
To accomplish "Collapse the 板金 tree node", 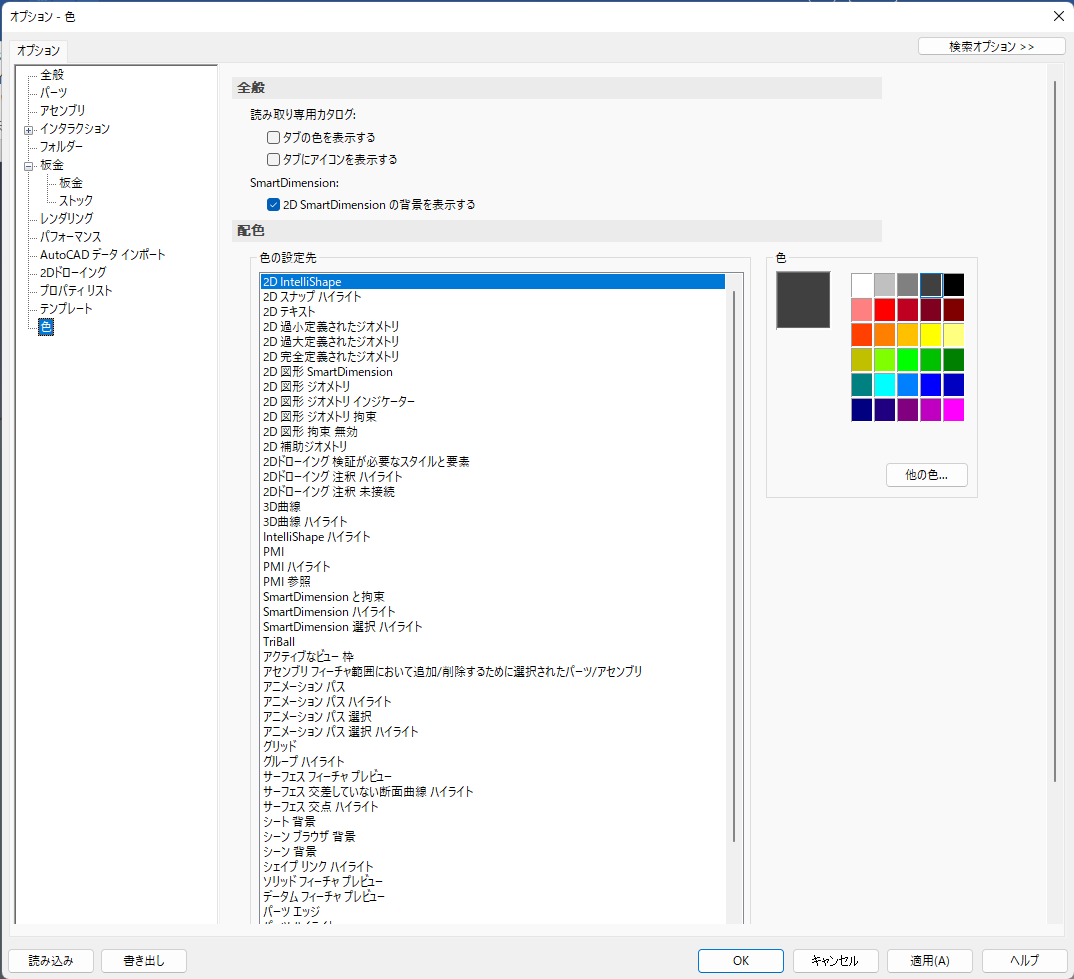I will 28,165.
